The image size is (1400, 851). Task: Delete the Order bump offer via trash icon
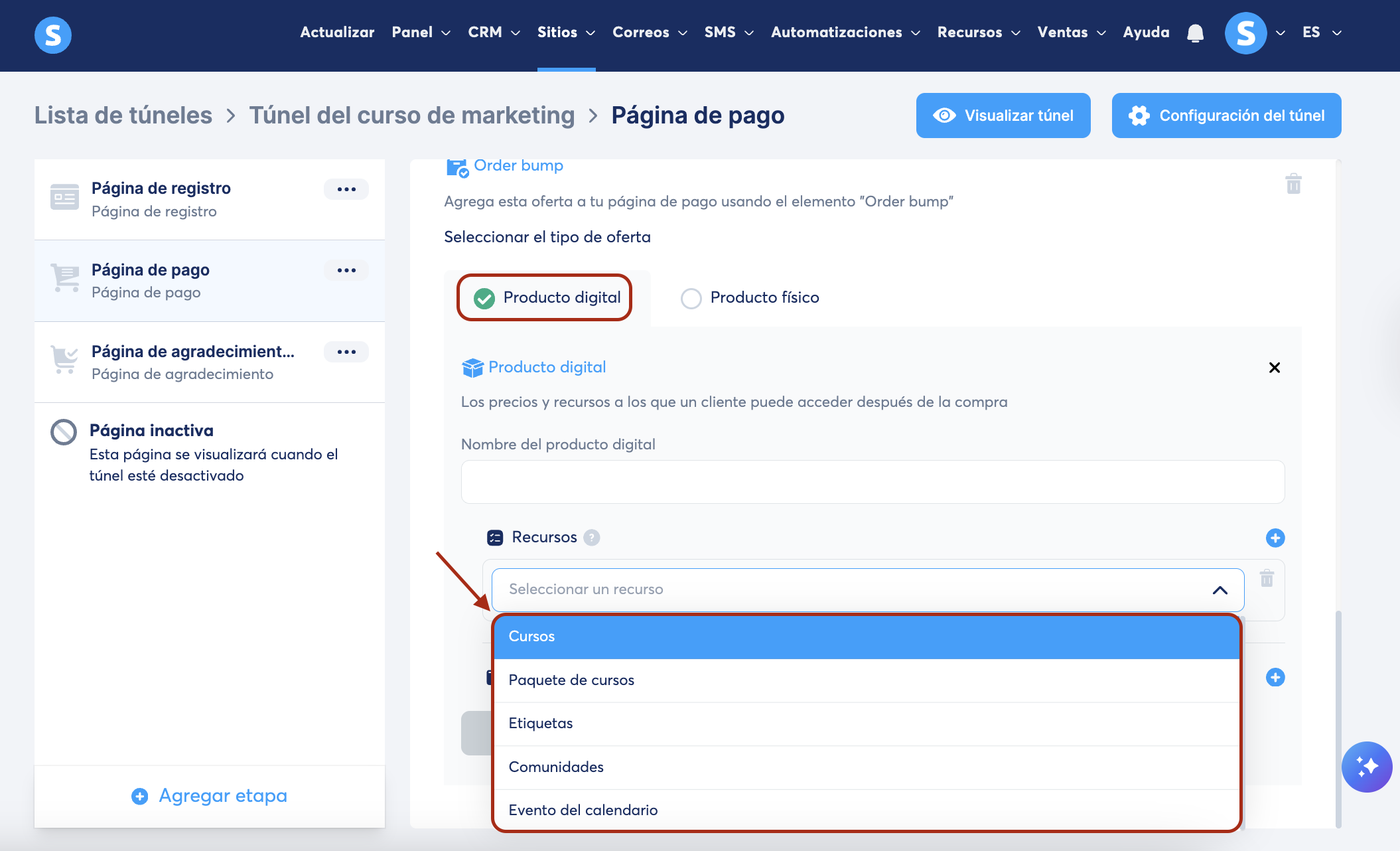1293,184
